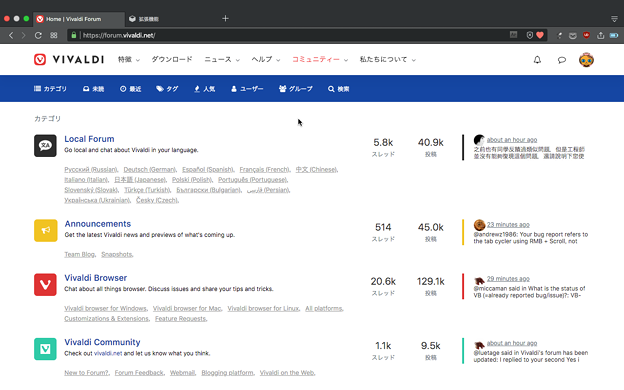624x390 pixels.
Task: Click the yellow Announcements megaphone icon
Action: (45, 230)
